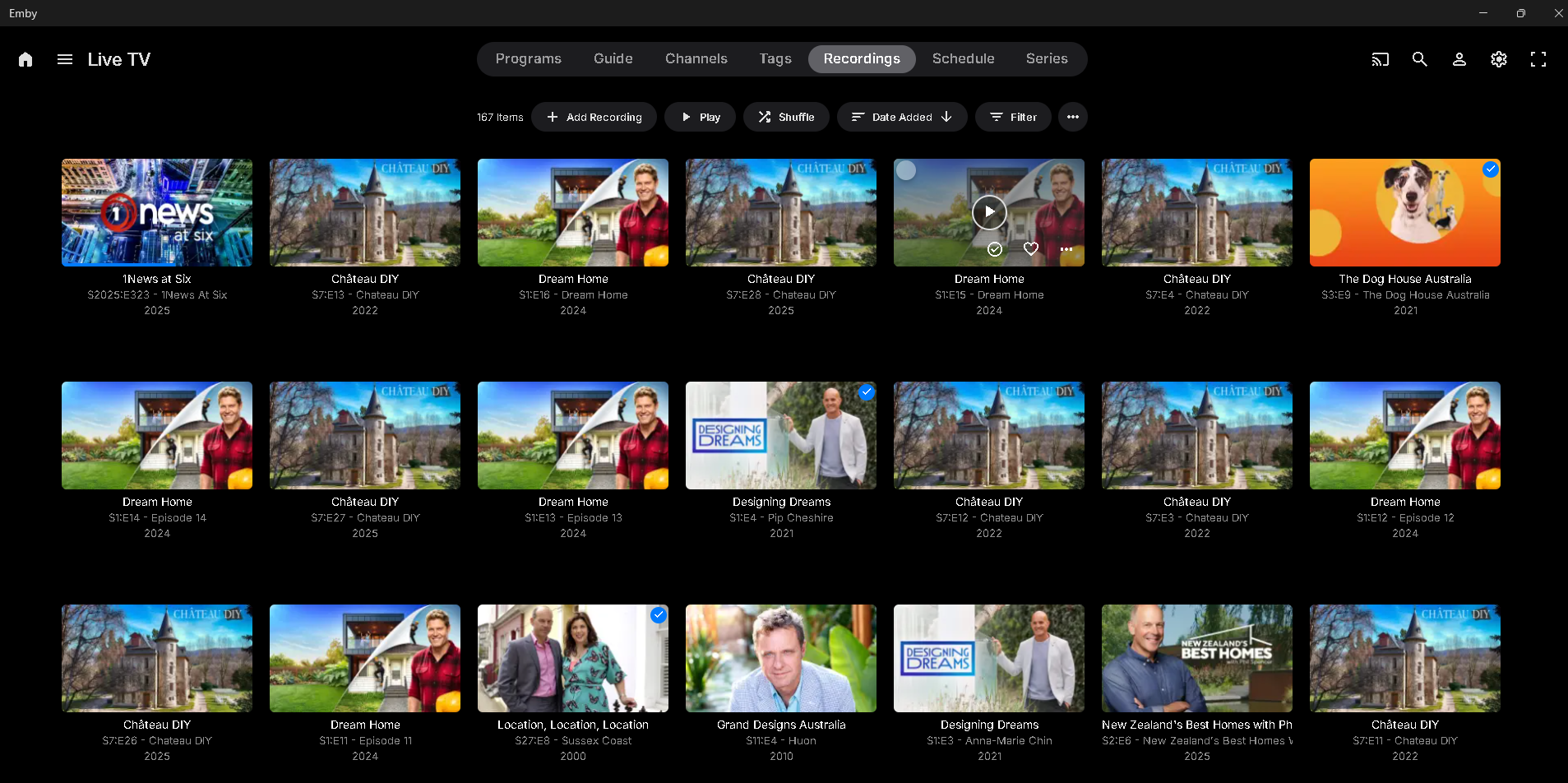The width and height of the screenshot is (1568, 783).
Task: Open The Dog House Australia thumbnail
Action: [x=1405, y=212]
